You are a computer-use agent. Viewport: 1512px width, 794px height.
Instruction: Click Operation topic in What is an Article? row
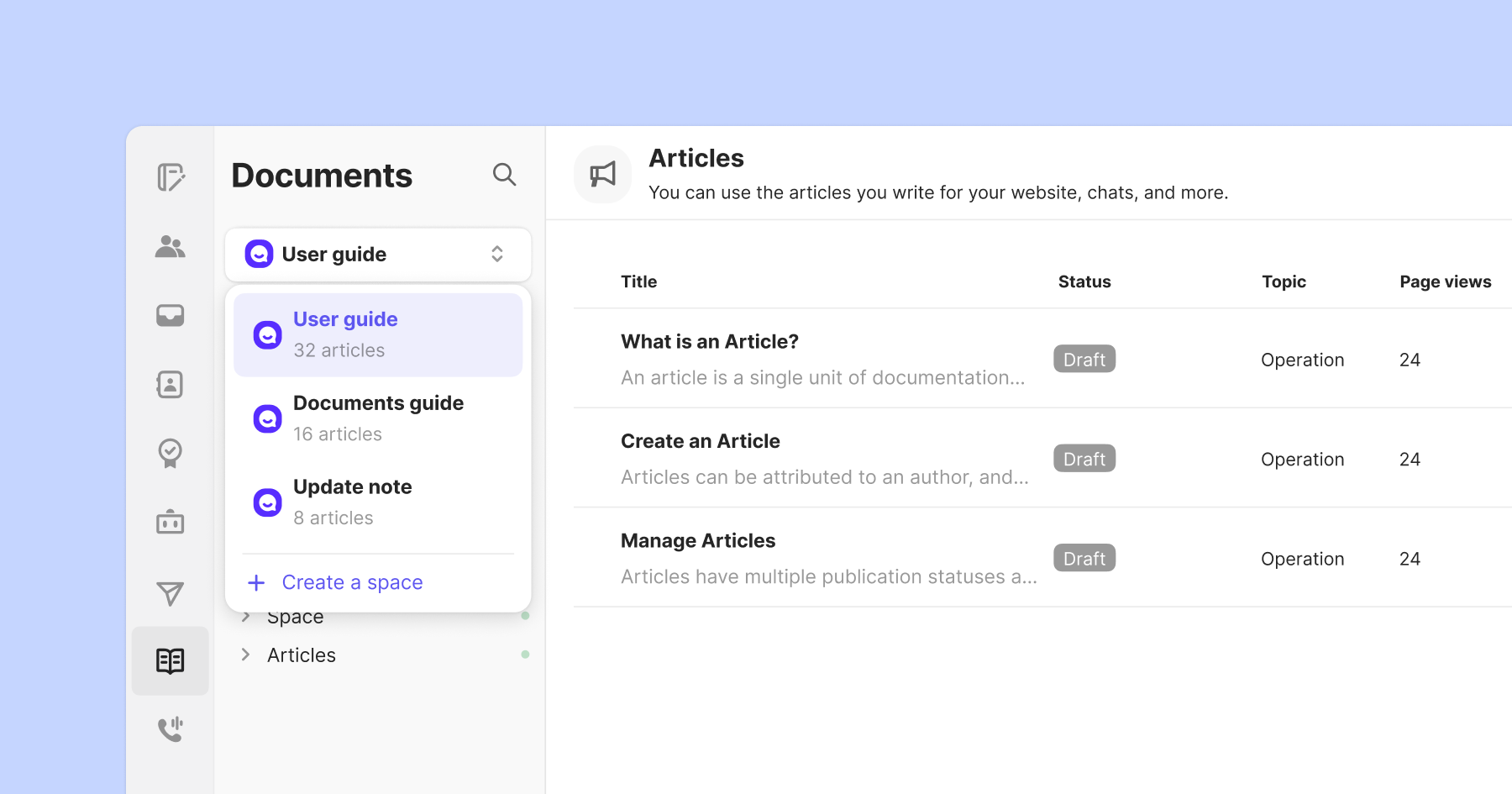[1303, 360]
